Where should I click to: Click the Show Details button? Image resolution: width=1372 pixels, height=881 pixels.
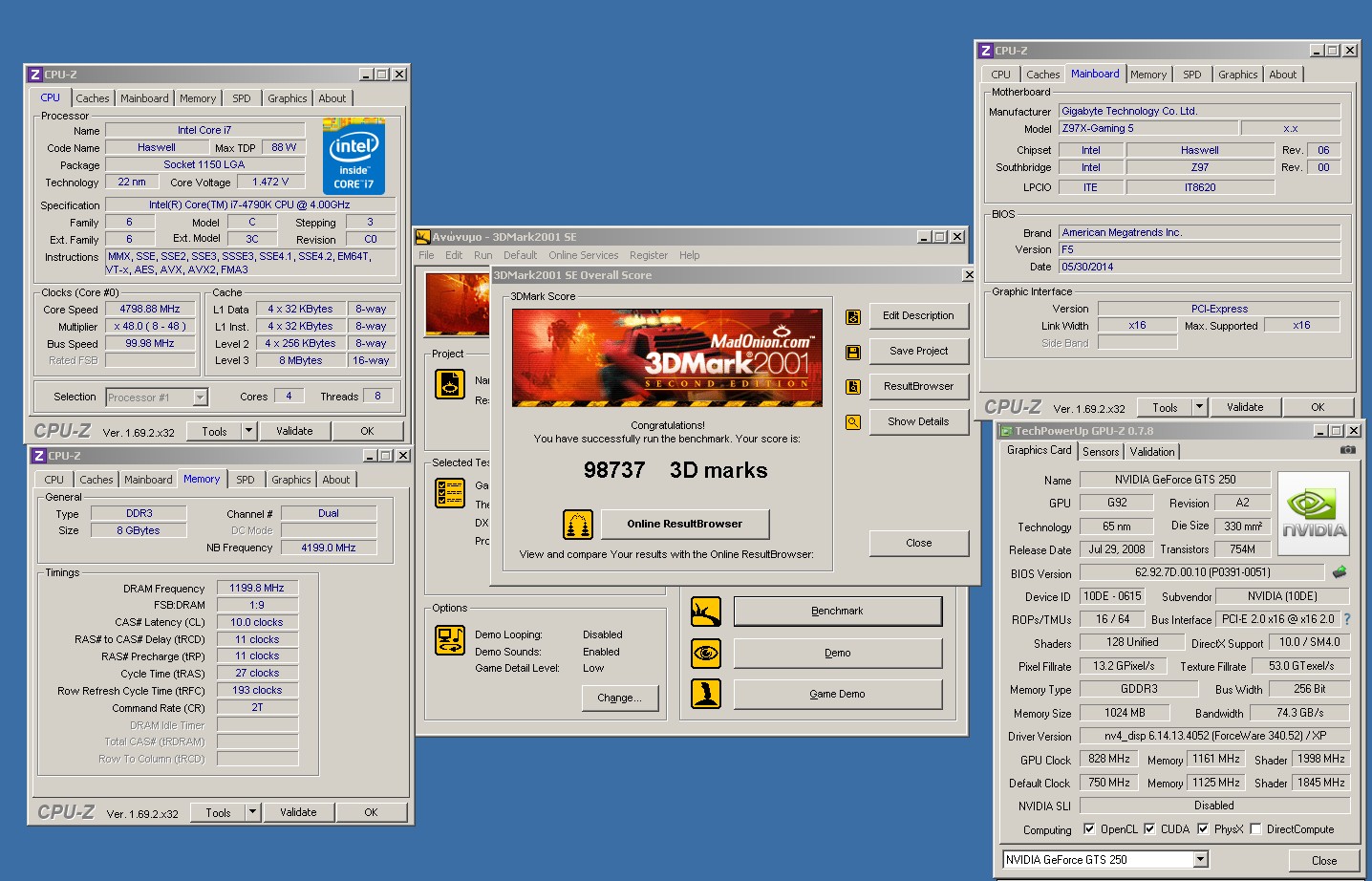919,421
